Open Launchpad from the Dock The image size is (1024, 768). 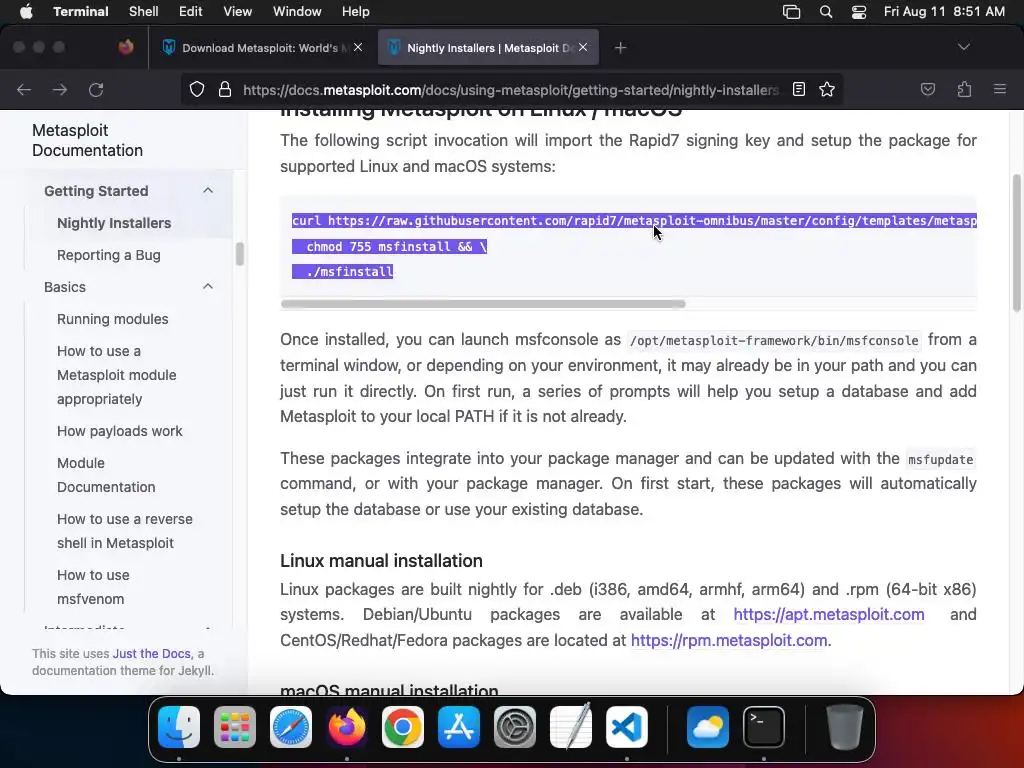tap(235, 727)
